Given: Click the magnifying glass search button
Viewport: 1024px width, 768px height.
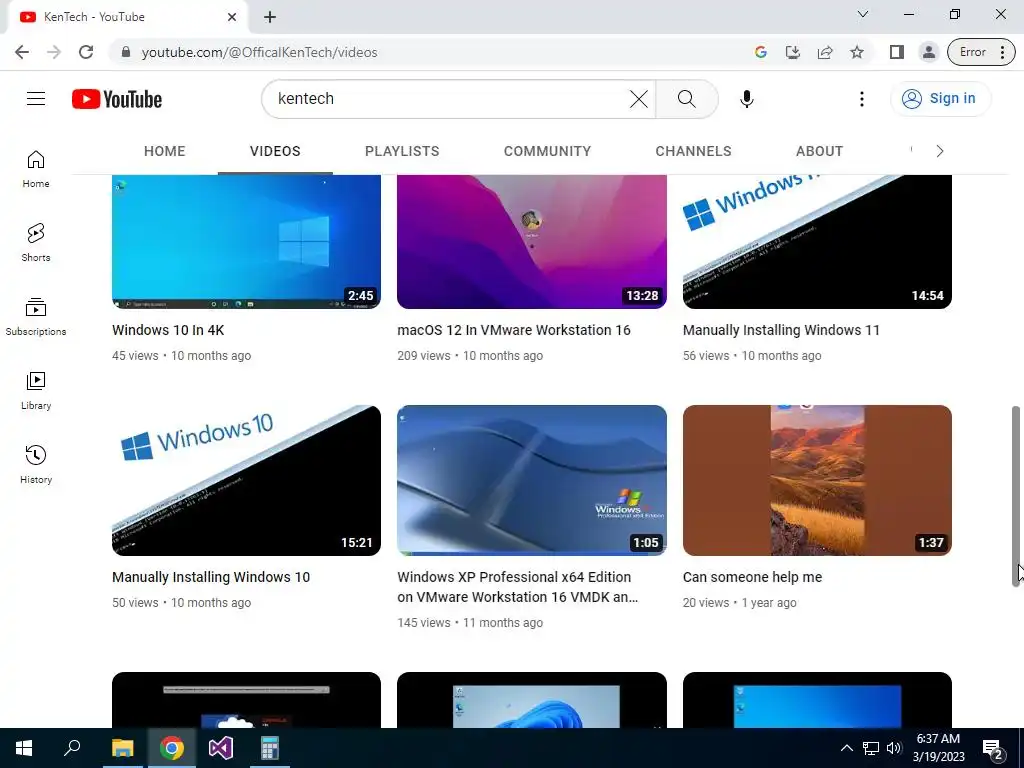Looking at the screenshot, I should [686, 99].
